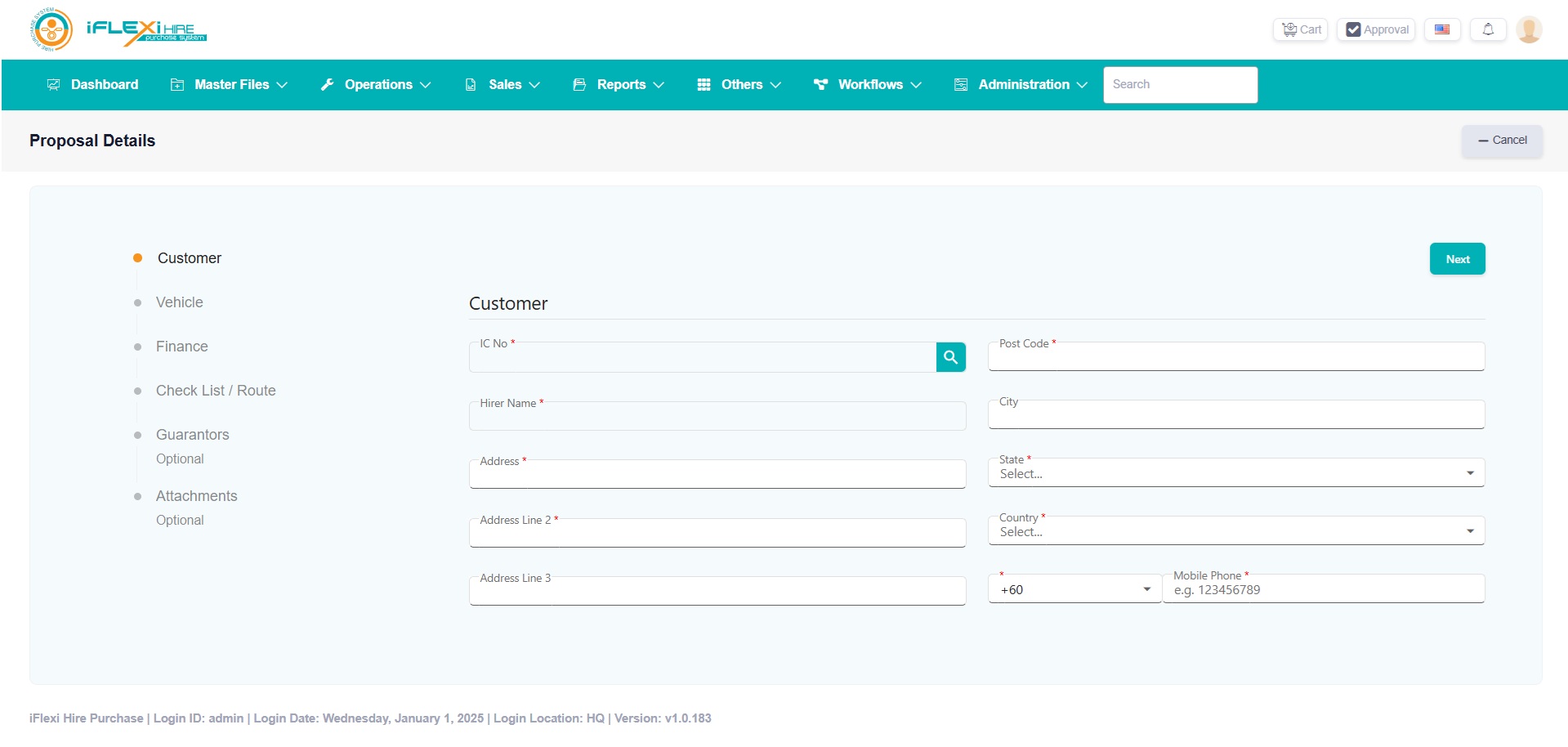Image resolution: width=1568 pixels, height=747 pixels.
Task: Select the Vehicle step in the wizard
Action: click(179, 302)
